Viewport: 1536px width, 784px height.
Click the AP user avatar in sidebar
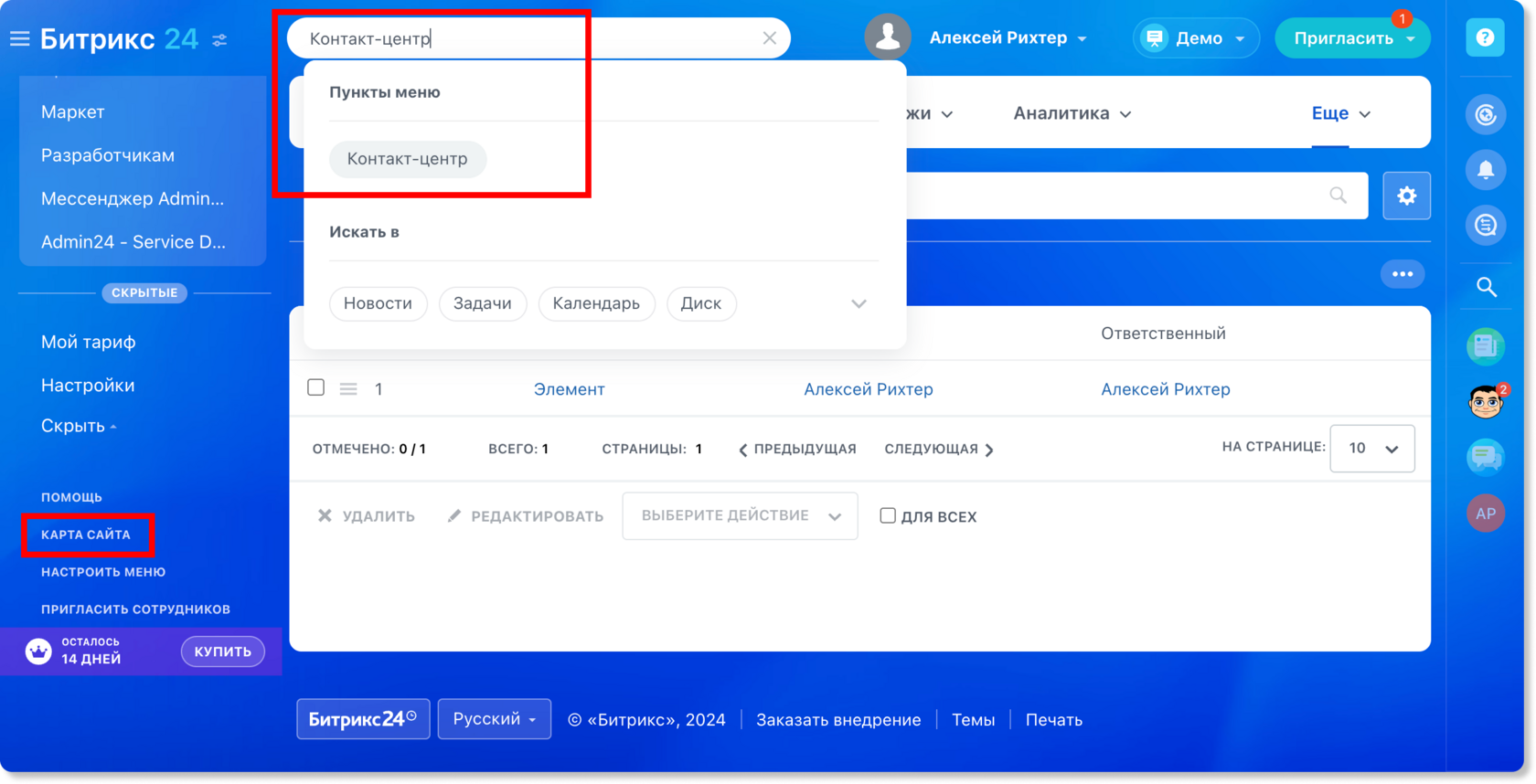click(1486, 514)
